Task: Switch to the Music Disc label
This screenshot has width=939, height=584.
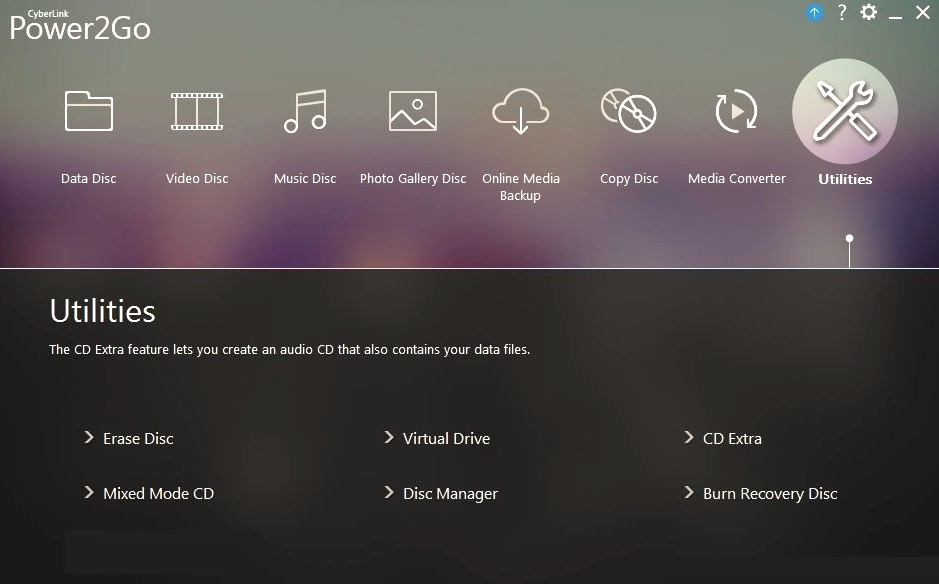Action: coord(305,178)
